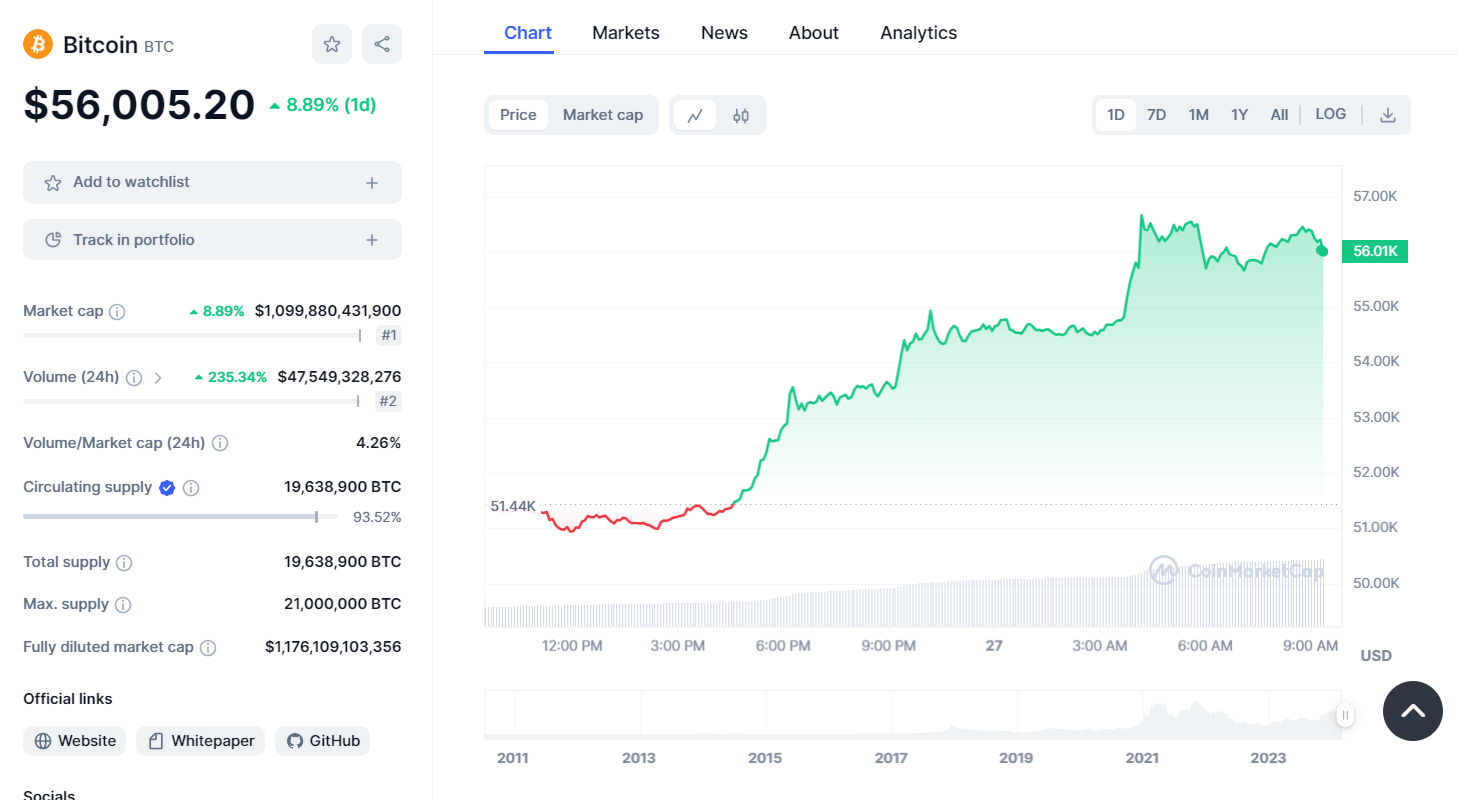The height and width of the screenshot is (800, 1458).
Task: Set chart range to All
Action: pos(1279,115)
